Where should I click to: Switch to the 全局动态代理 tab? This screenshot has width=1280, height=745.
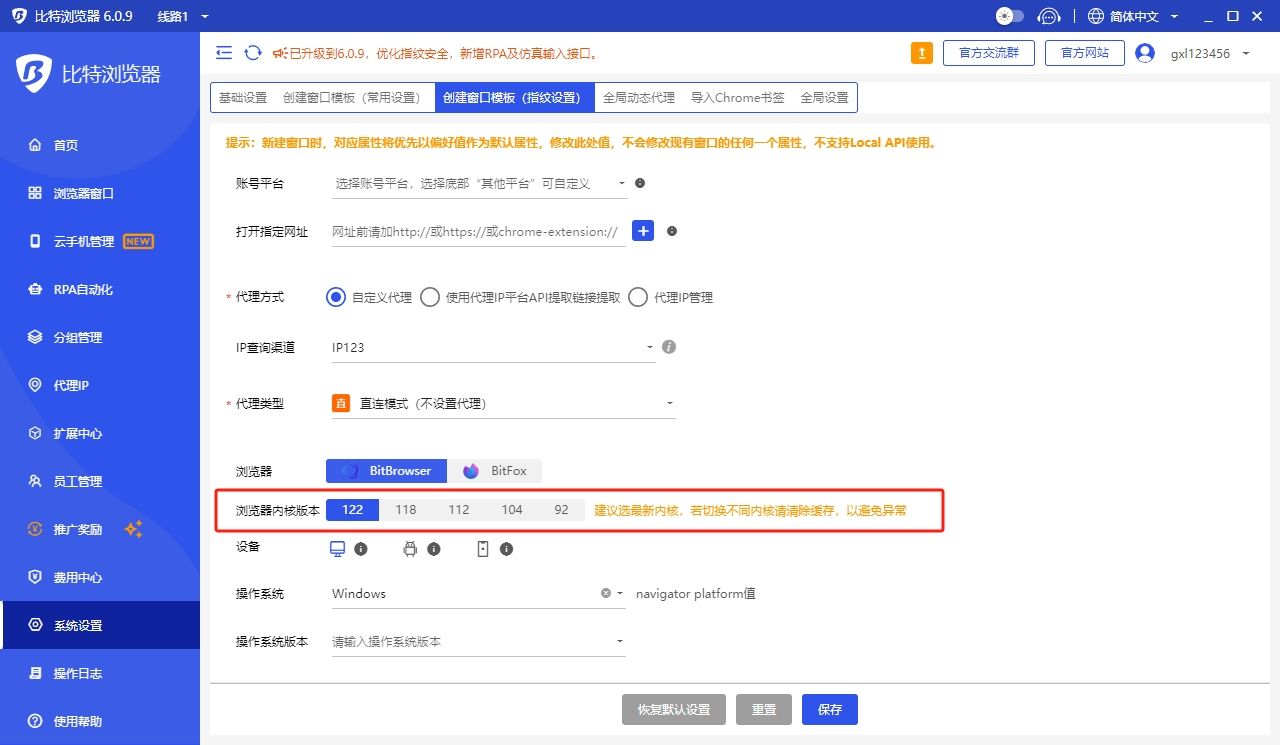coord(638,98)
